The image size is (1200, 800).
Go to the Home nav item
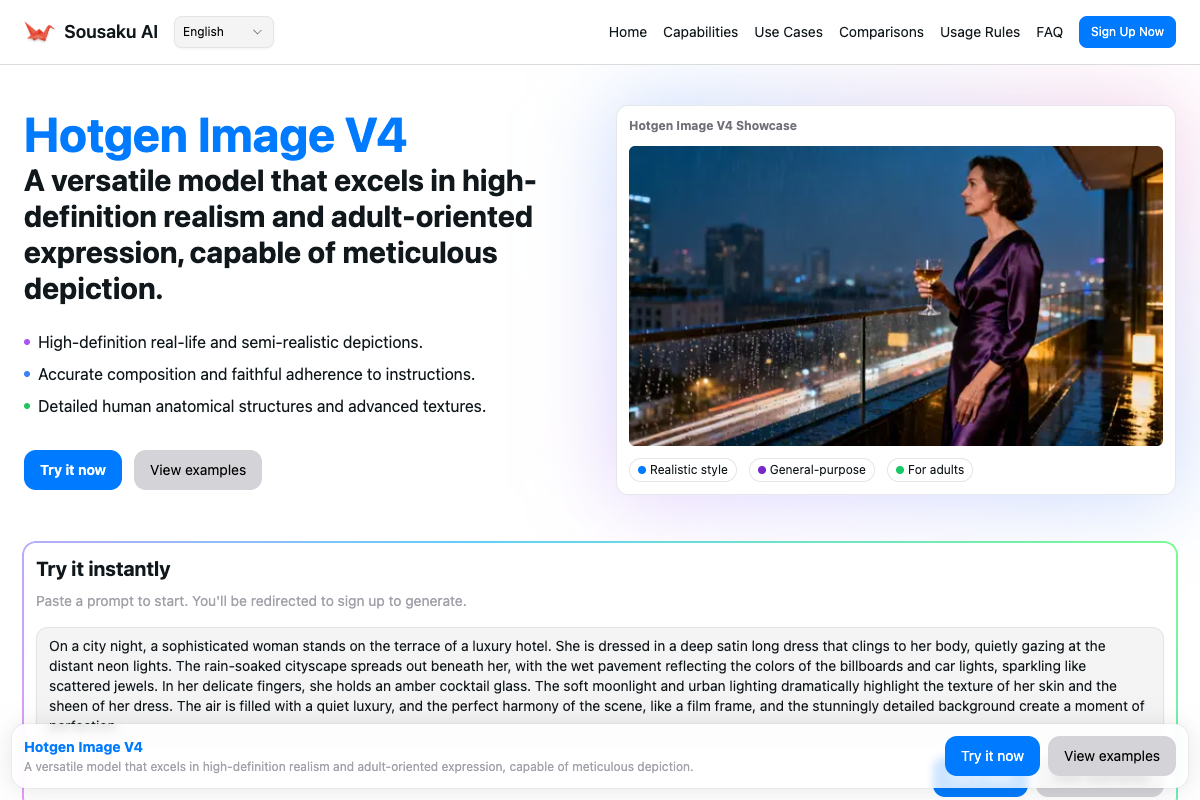coord(627,32)
